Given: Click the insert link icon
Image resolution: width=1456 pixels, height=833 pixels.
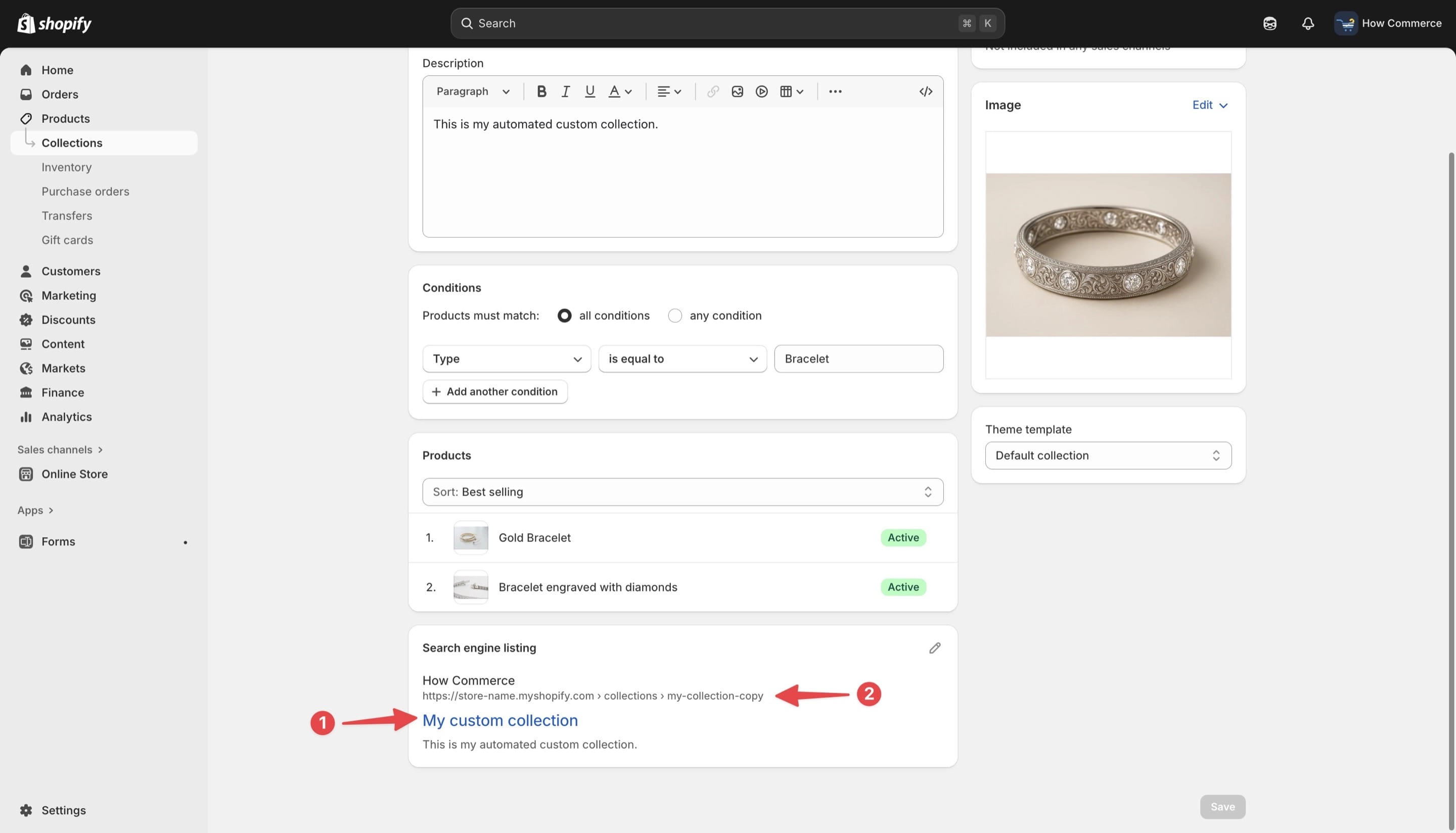Looking at the screenshot, I should click(712, 92).
